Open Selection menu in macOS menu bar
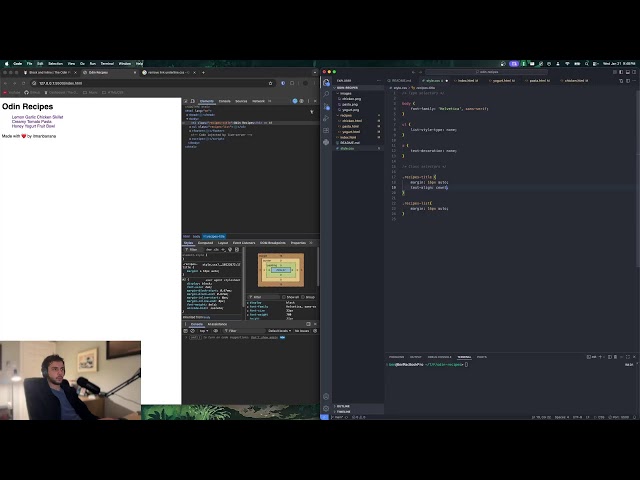Screen dimensions: 640x480 pyautogui.click(x=56, y=64)
